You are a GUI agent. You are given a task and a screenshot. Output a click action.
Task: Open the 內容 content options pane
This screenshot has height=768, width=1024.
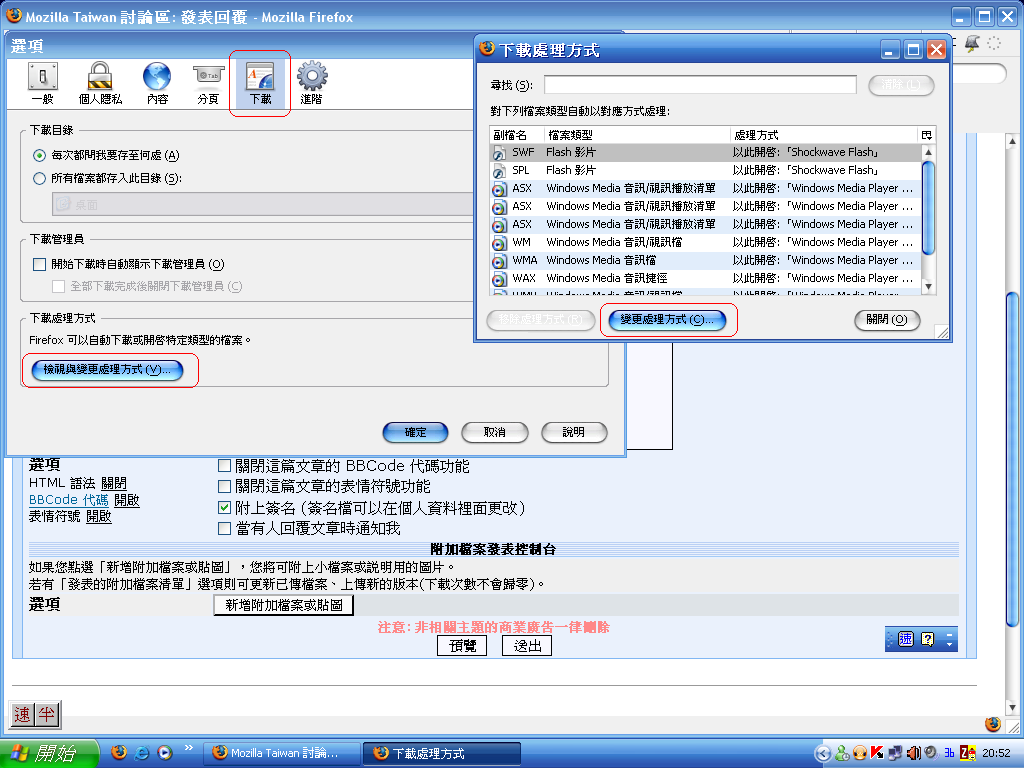pos(157,83)
